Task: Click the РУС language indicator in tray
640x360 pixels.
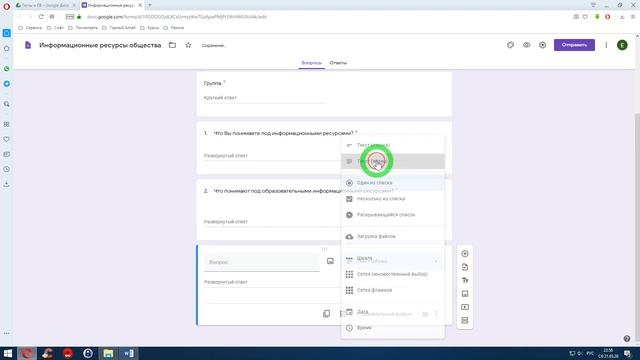Action: pos(590,353)
